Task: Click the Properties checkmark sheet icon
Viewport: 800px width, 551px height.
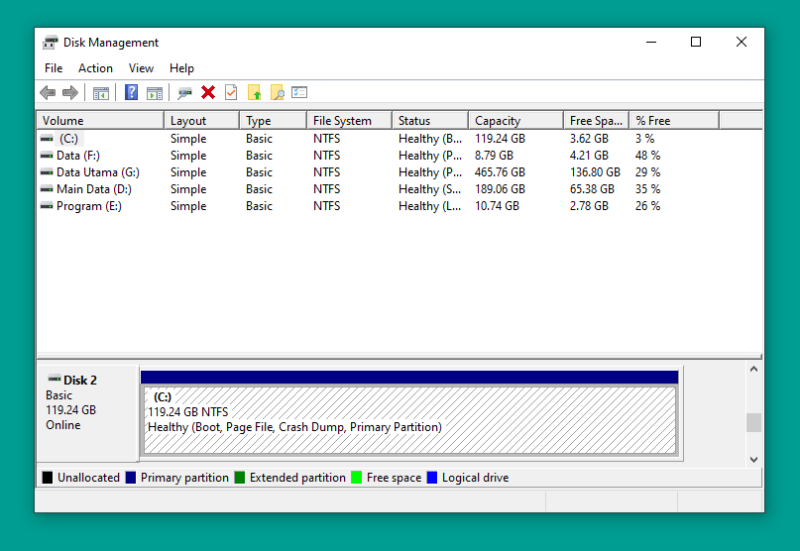Action: pyautogui.click(x=231, y=92)
